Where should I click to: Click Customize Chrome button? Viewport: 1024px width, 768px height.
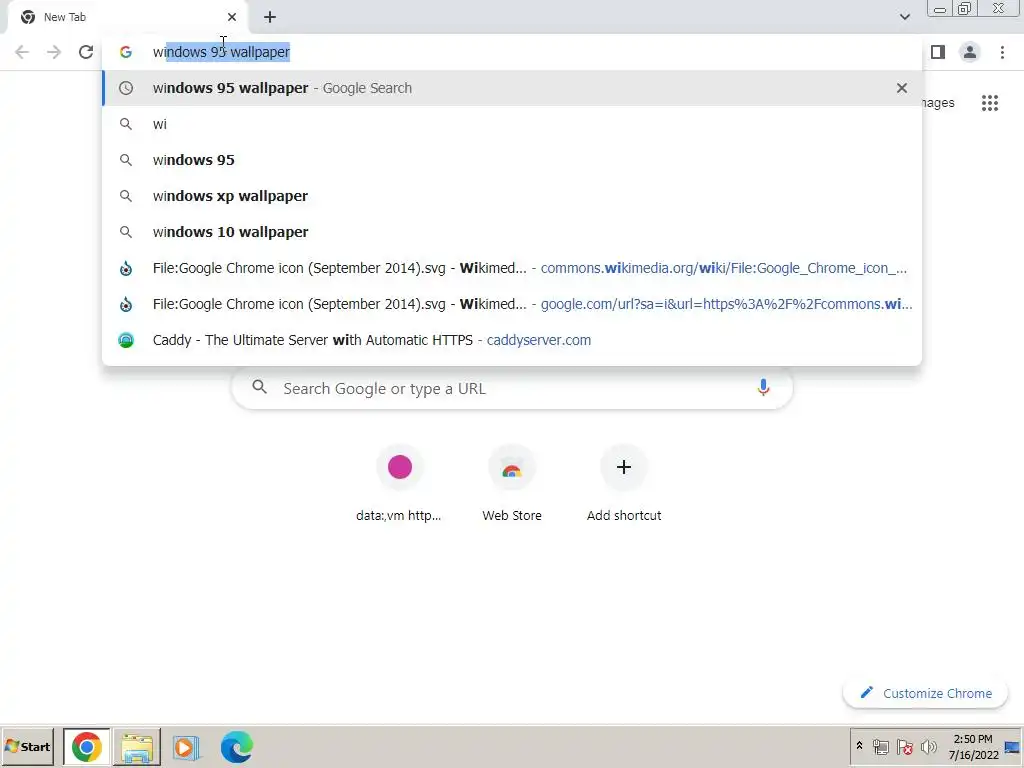925,693
